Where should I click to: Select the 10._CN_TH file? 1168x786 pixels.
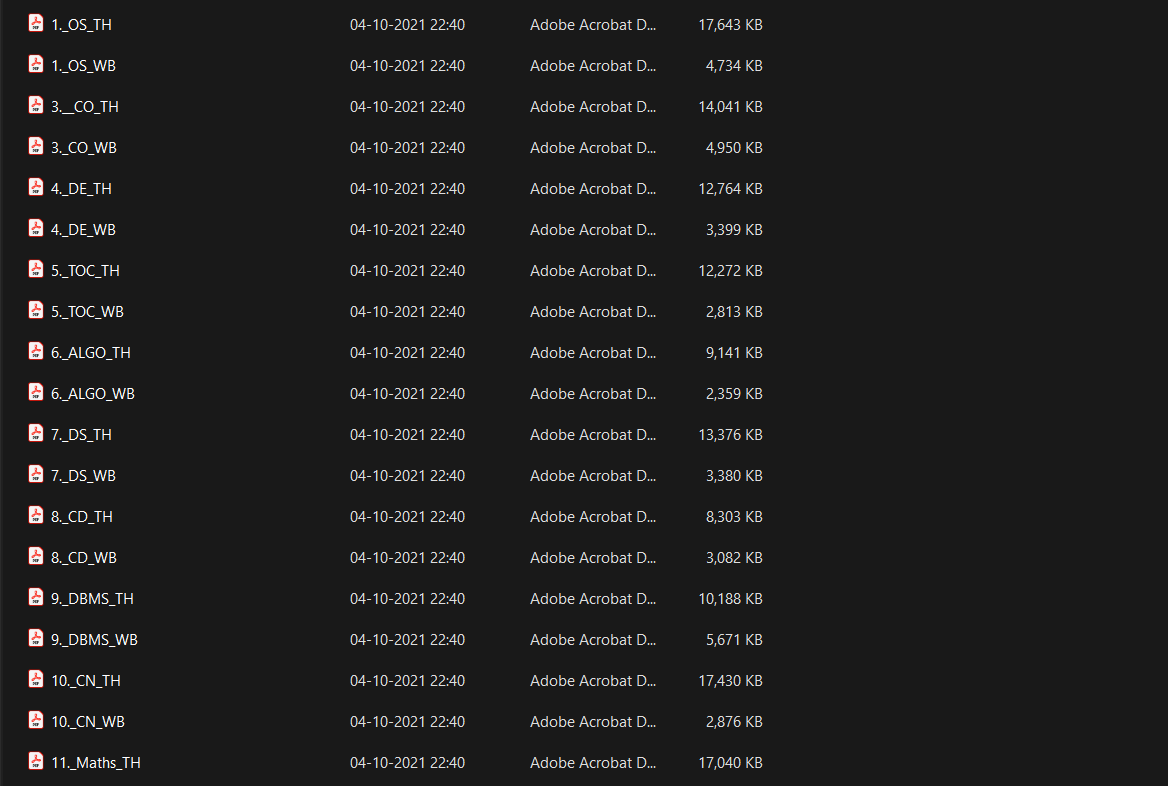point(86,680)
